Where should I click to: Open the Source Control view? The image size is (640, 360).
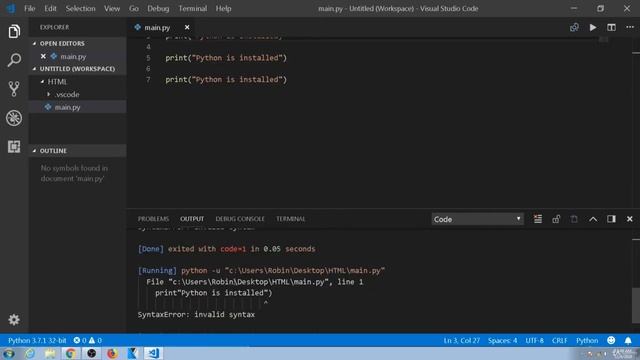click(14, 89)
